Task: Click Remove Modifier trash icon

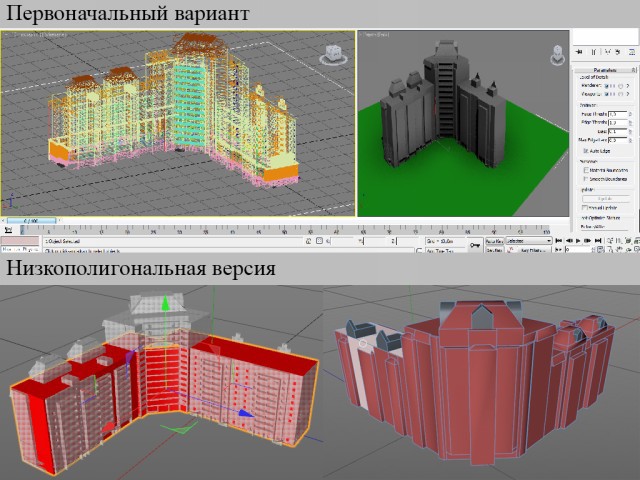Action: click(x=618, y=52)
